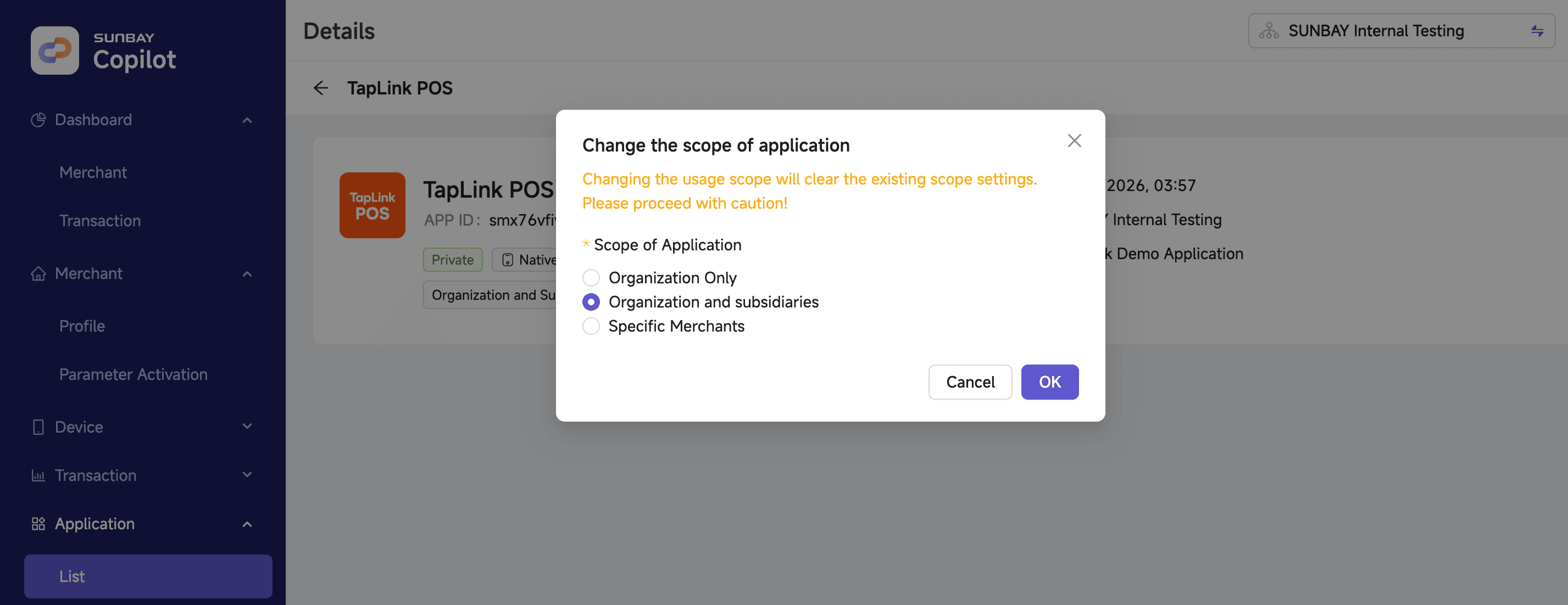Click the switch organization arrows icon
1568x605 pixels.
1537,31
